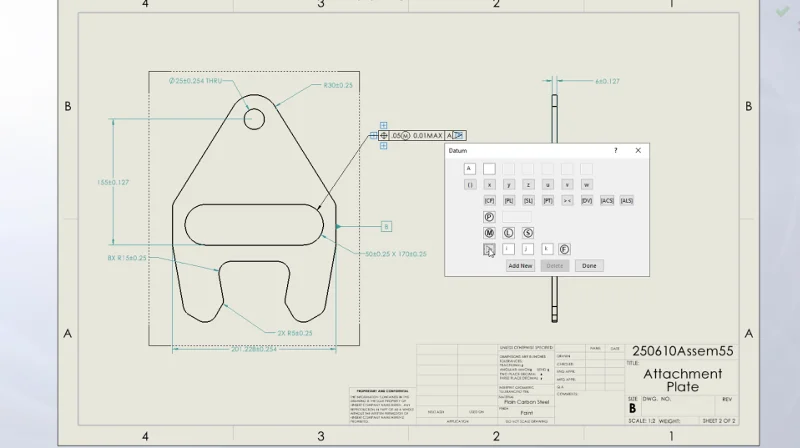The image size is (800, 448).
Task: Click the position symbol in the tolerance frame
Action: pos(384,135)
